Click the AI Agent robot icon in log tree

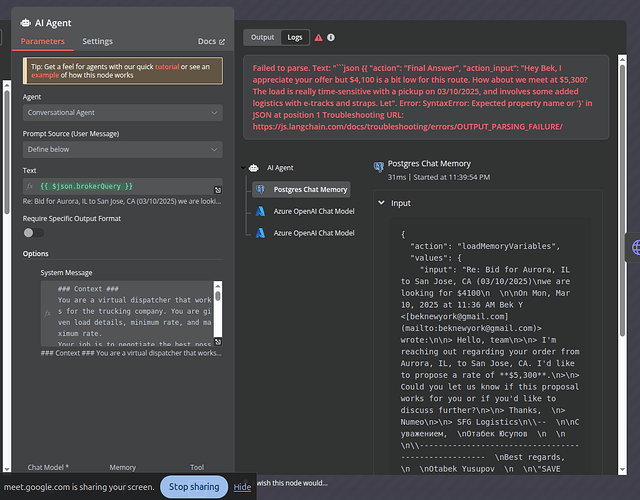click(254, 168)
